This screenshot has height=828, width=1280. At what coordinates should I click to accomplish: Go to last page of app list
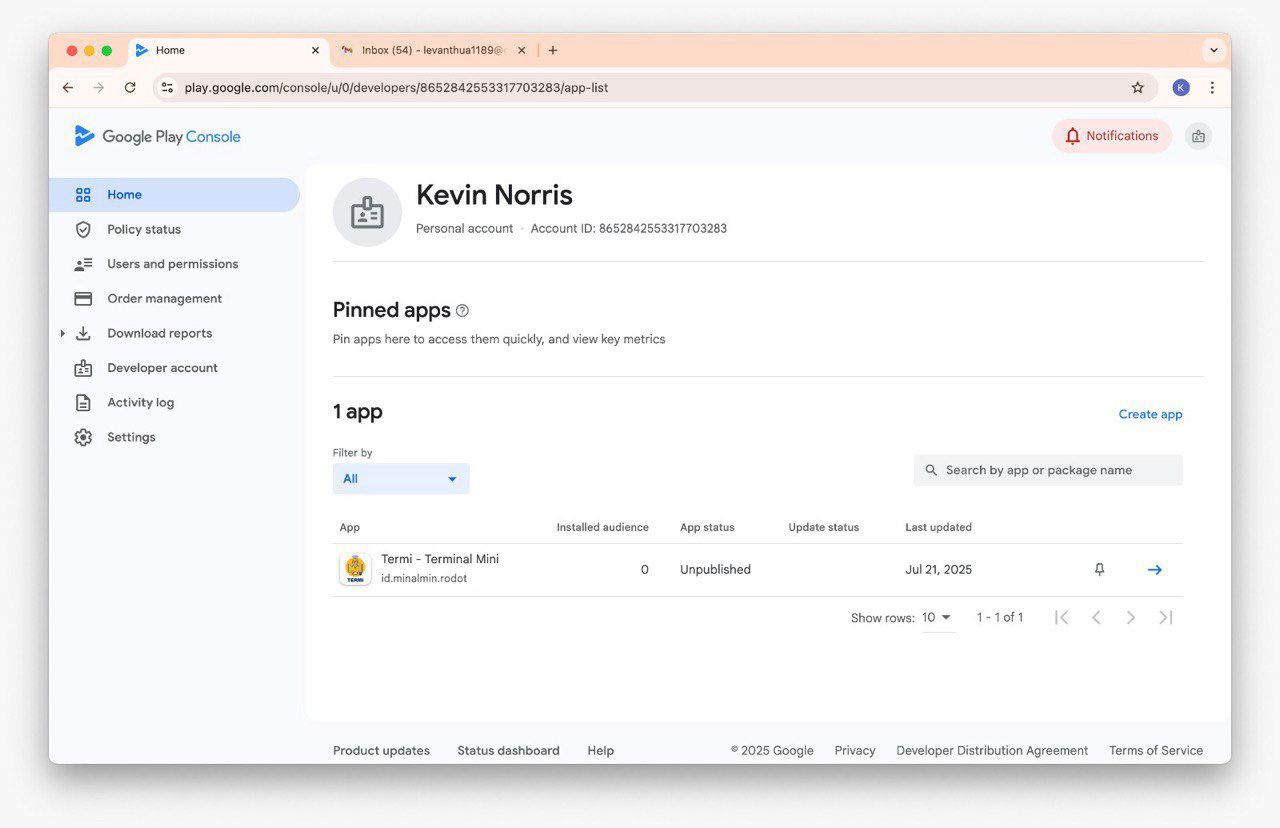1165,618
